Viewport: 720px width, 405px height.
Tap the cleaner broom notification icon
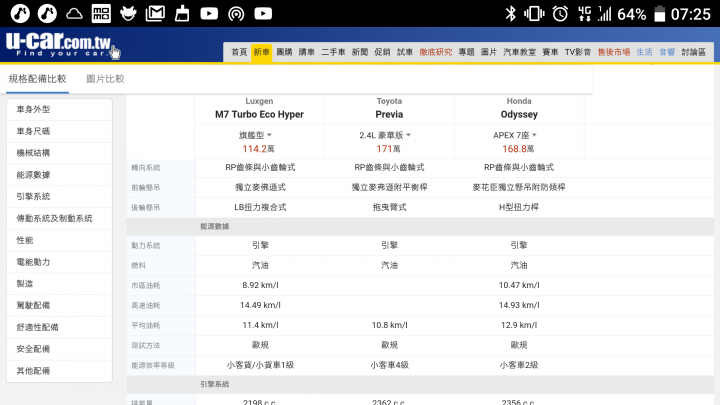[x=182, y=14]
